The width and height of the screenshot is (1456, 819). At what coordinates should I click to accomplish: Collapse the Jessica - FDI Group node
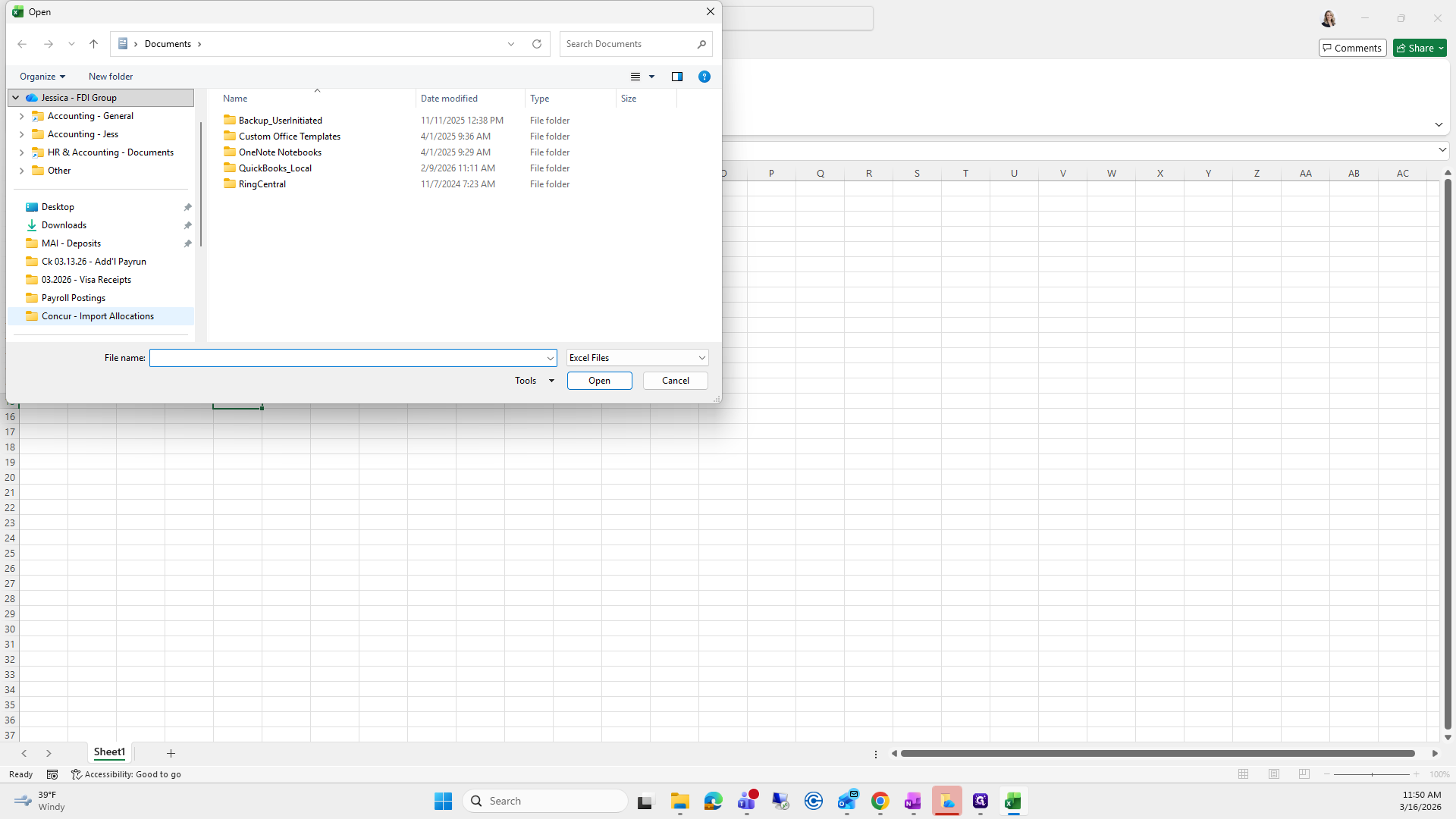tap(15, 98)
